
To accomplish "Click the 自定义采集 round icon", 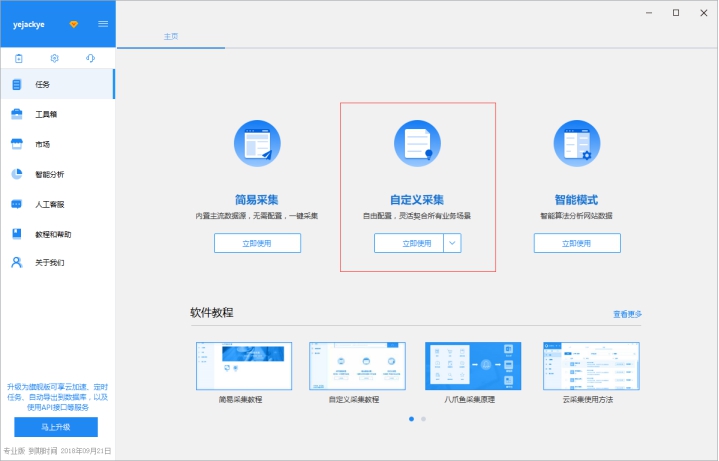I will (417, 143).
